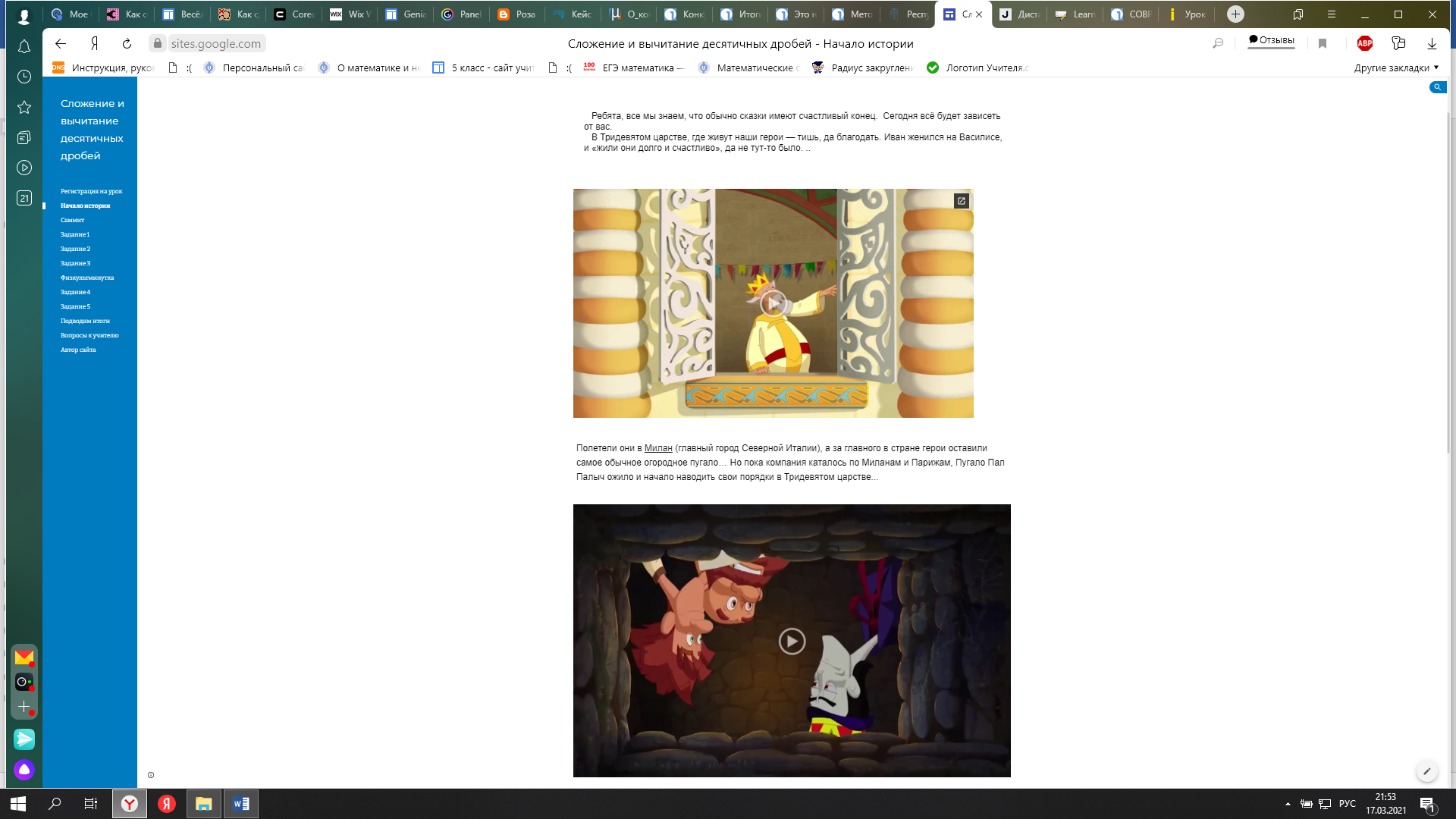Click the notifications bell icon in sidebar
The height and width of the screenshot is (819, 1456).
point(24,47)
